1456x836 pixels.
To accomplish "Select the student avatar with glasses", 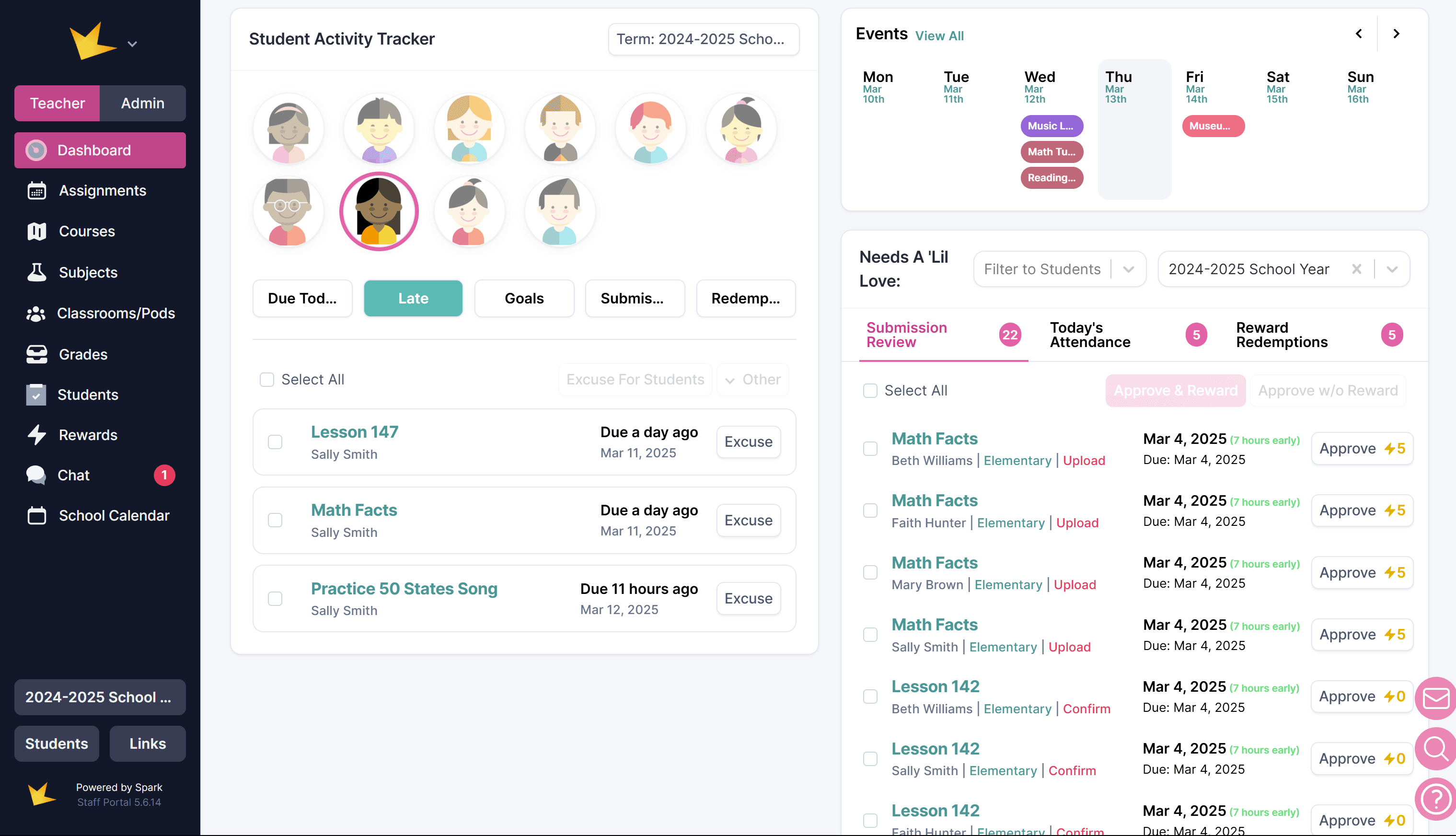I will [x=288, y=212].
